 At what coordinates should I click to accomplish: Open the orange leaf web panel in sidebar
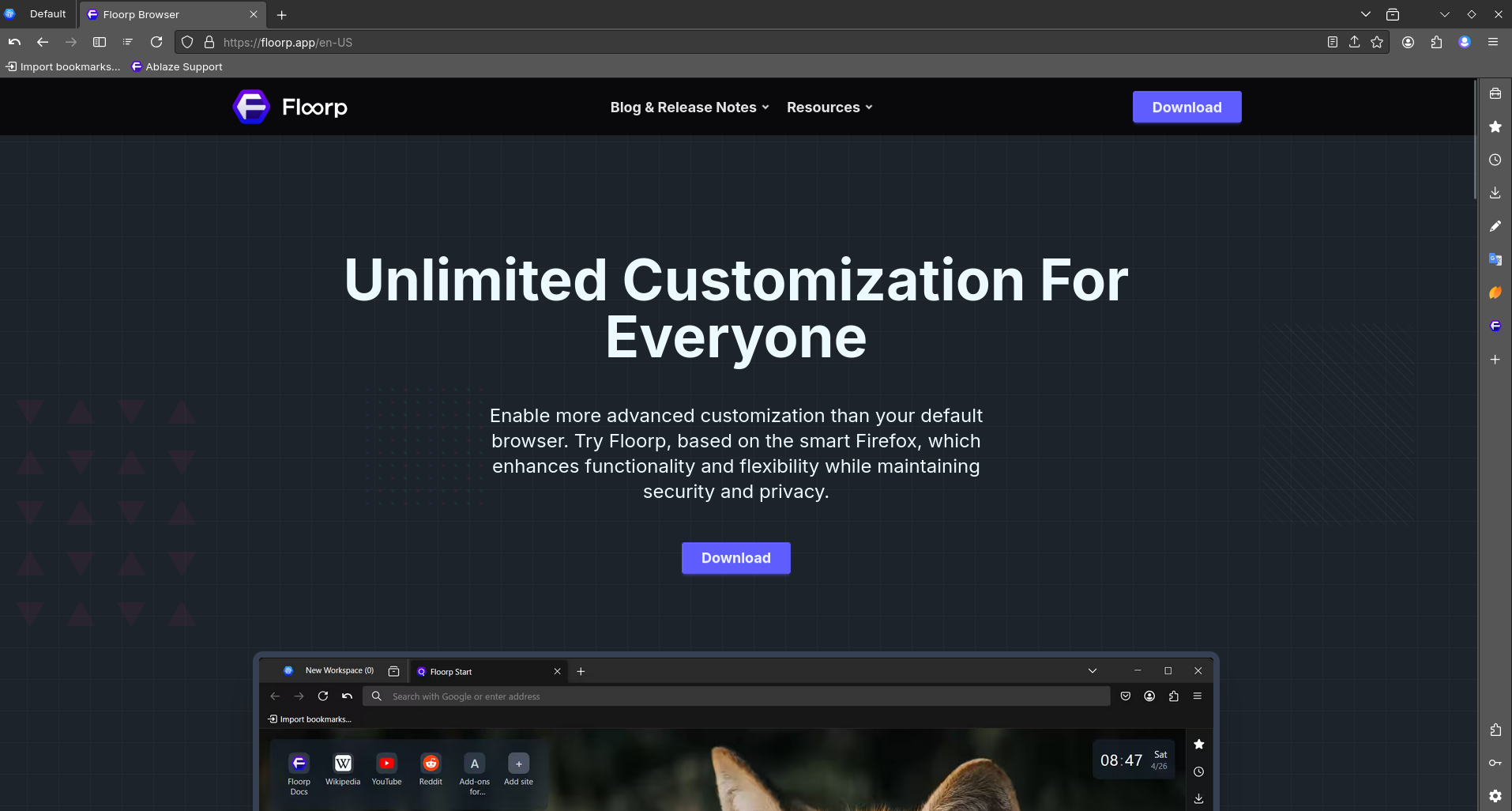1495,292
